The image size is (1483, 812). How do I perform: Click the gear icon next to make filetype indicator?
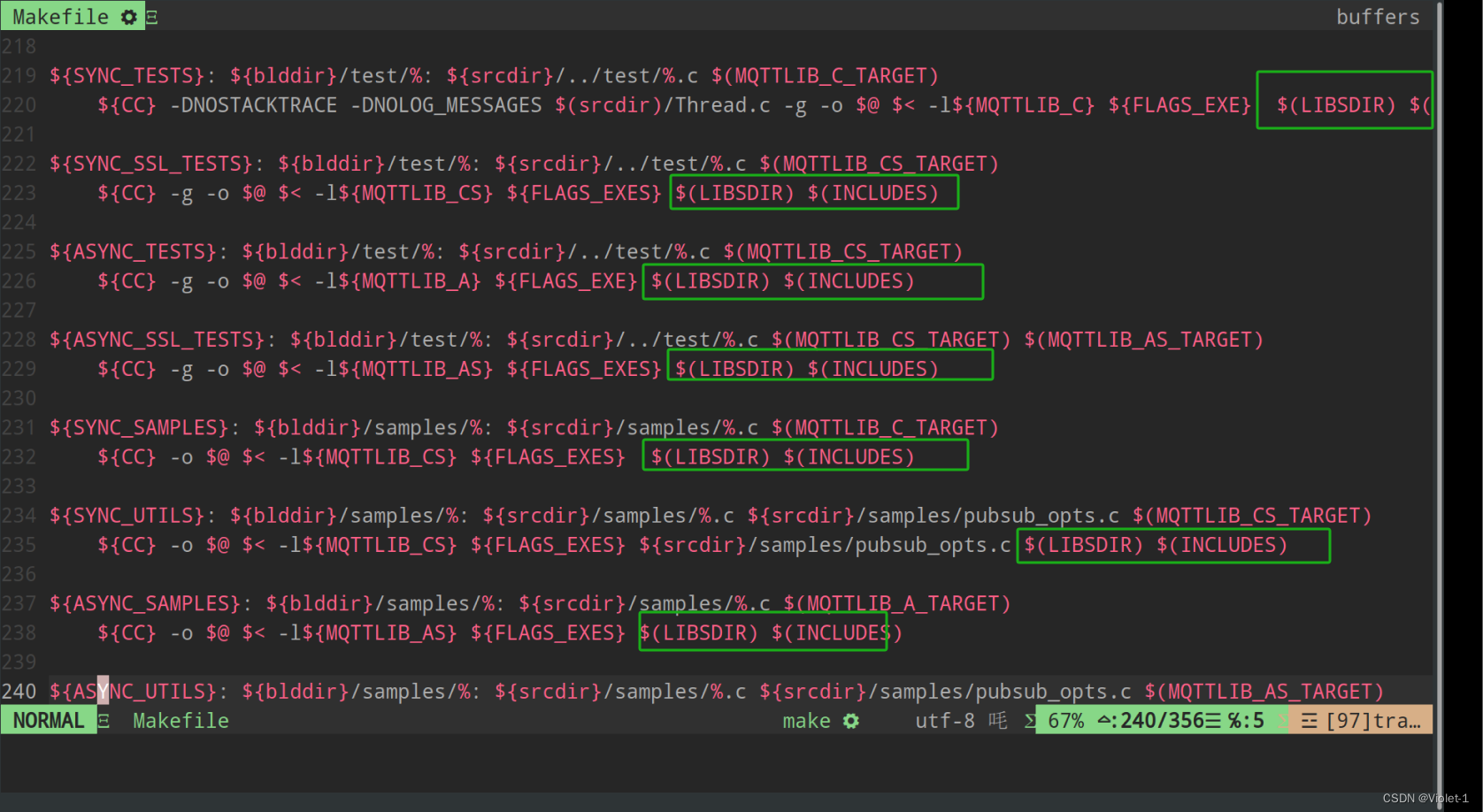click(x=850, y=721)
